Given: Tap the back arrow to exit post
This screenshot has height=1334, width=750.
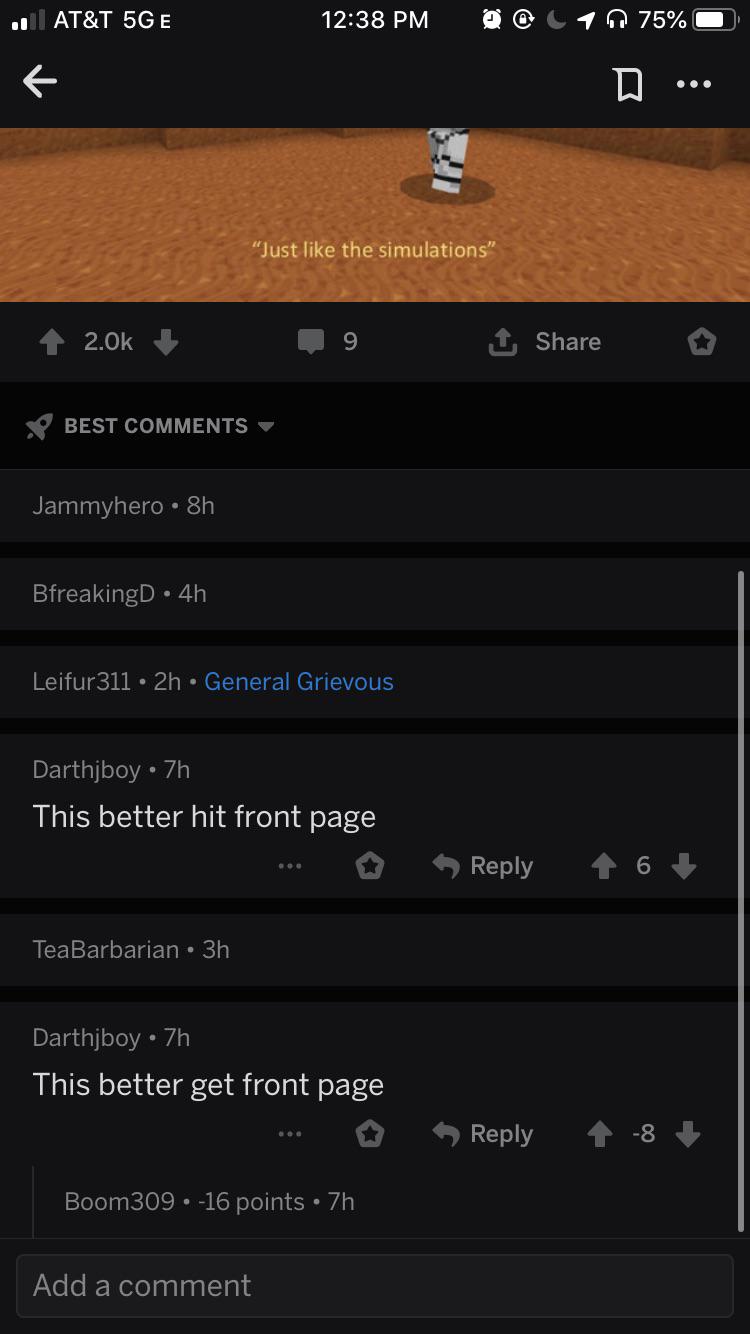Looking at the screenshot, I should pos(40,82).
